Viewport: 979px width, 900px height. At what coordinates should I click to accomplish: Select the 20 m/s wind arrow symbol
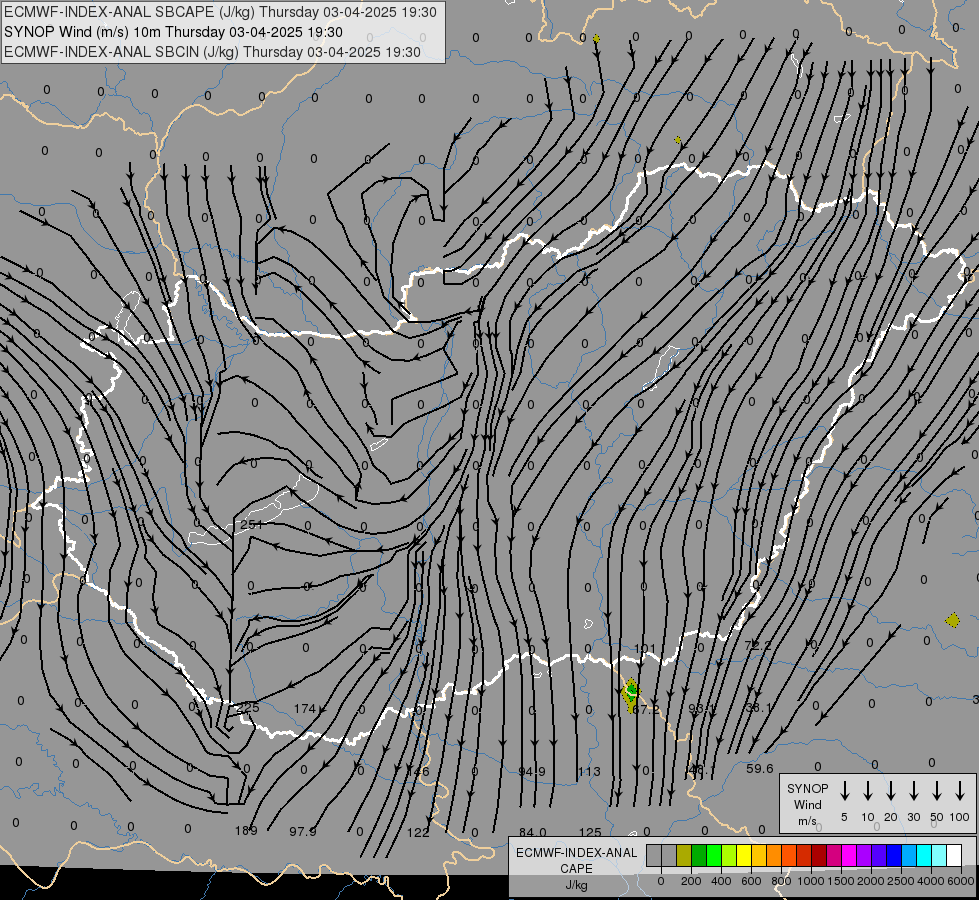click(891, 790)
